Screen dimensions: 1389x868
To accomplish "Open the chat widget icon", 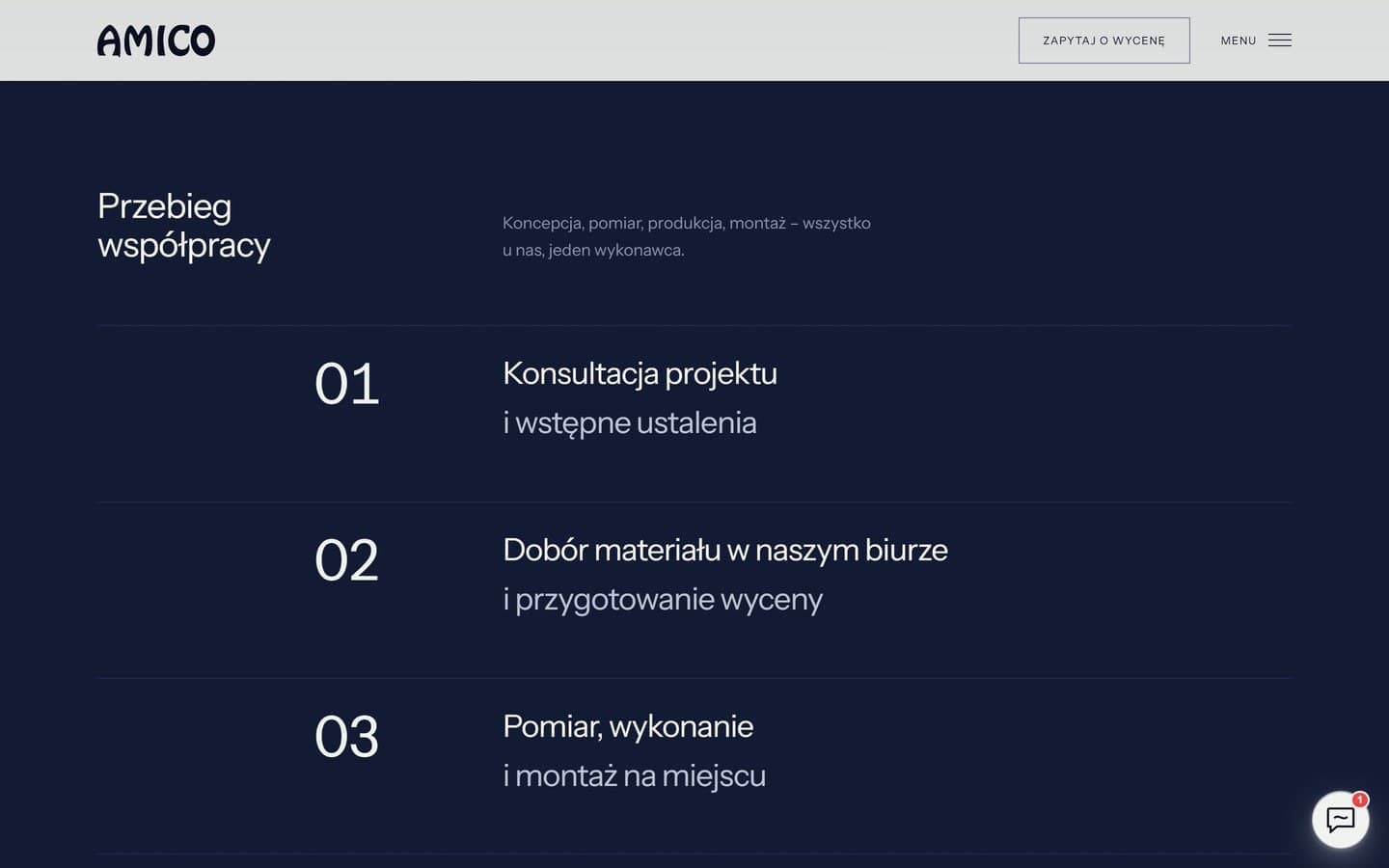I will tap(1341, 820).
